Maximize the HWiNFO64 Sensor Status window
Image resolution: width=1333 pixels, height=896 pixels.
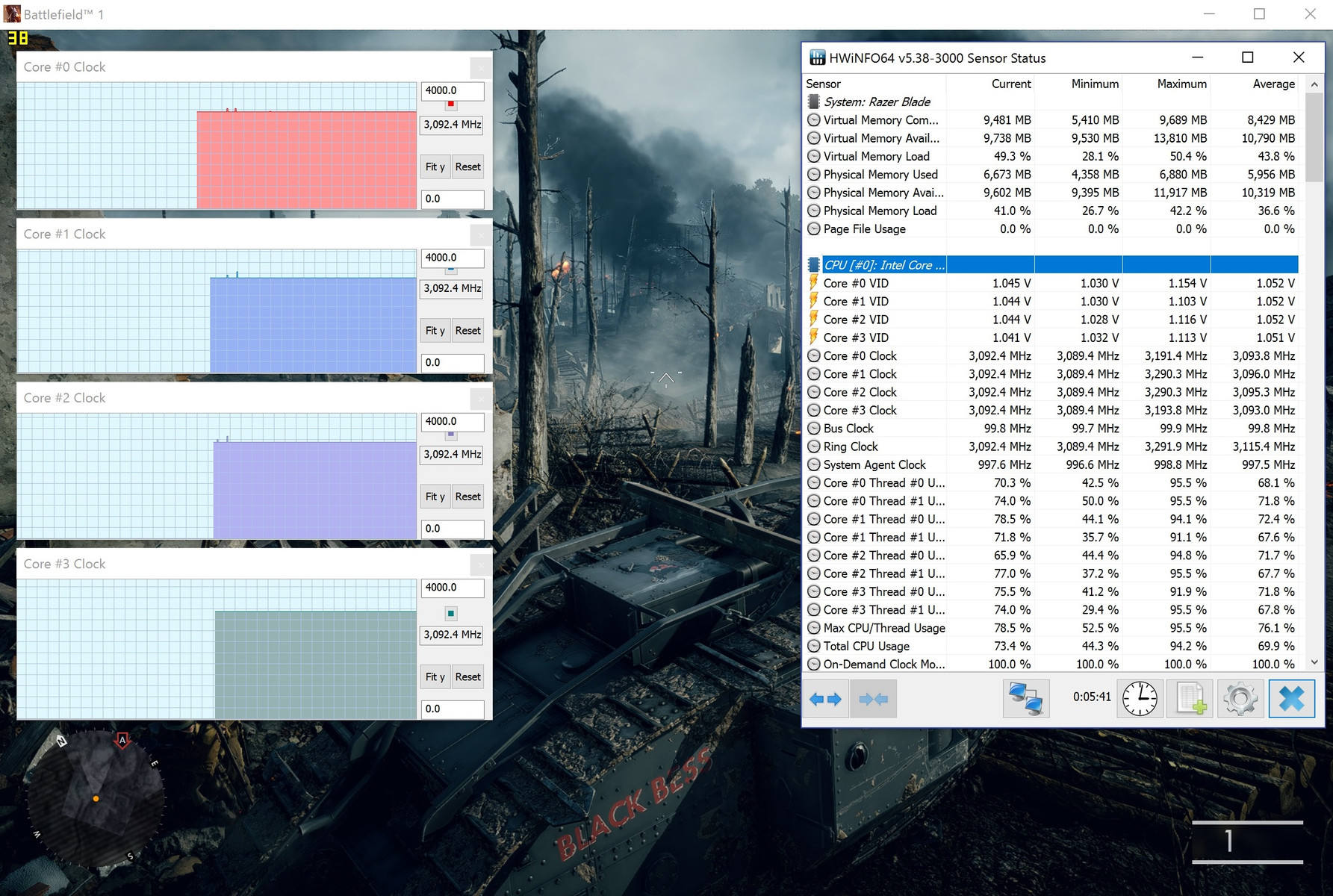tap(1247, 57)
